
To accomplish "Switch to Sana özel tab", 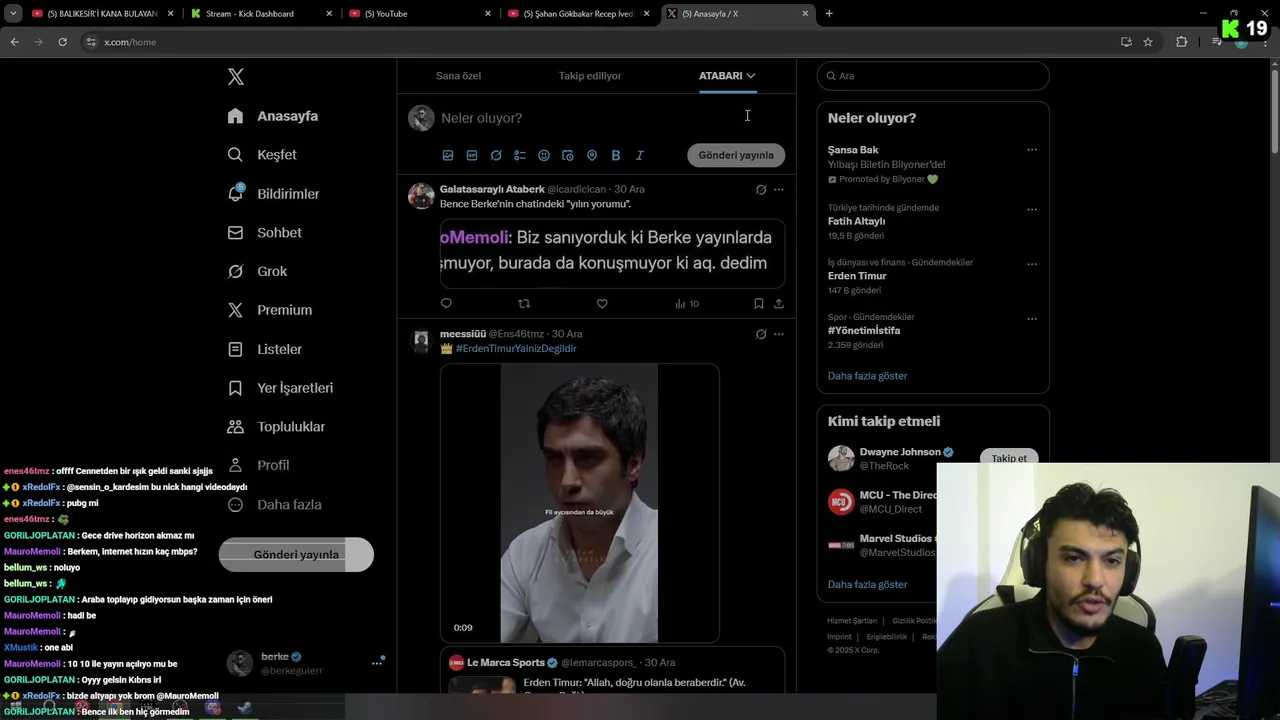I will (x=458, y=76).
